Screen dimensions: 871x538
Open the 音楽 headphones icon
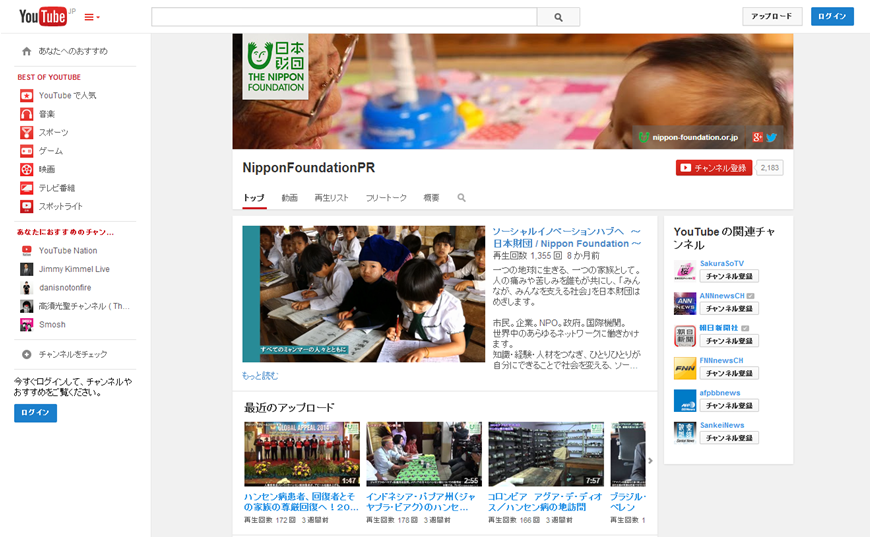(x=27, y=114)
